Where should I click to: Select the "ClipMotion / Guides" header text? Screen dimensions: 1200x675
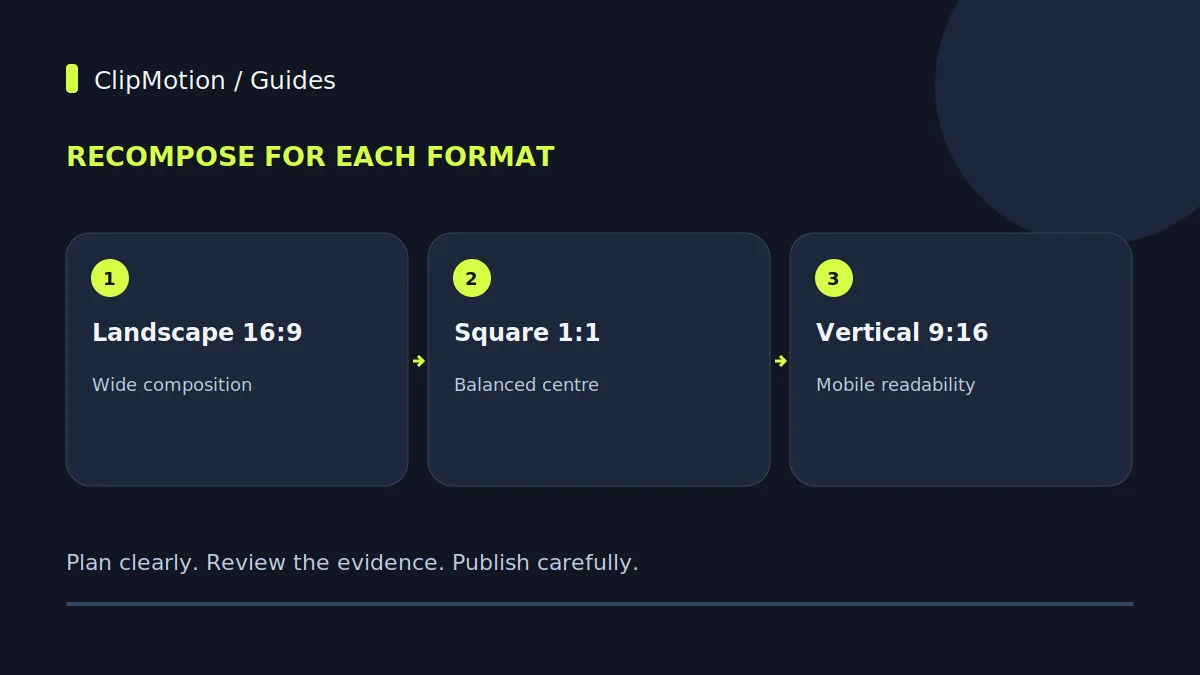pos(215,80)
